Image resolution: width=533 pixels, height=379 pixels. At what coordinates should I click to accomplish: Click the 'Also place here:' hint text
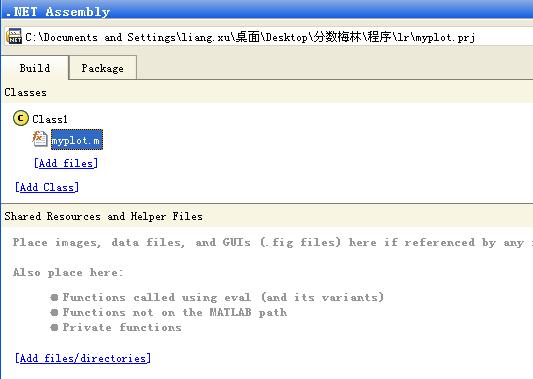(68, 273)
